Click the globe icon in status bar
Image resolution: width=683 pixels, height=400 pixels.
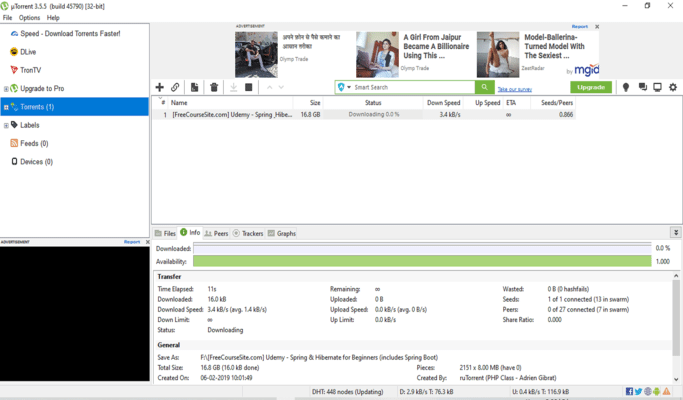point(648,391)
